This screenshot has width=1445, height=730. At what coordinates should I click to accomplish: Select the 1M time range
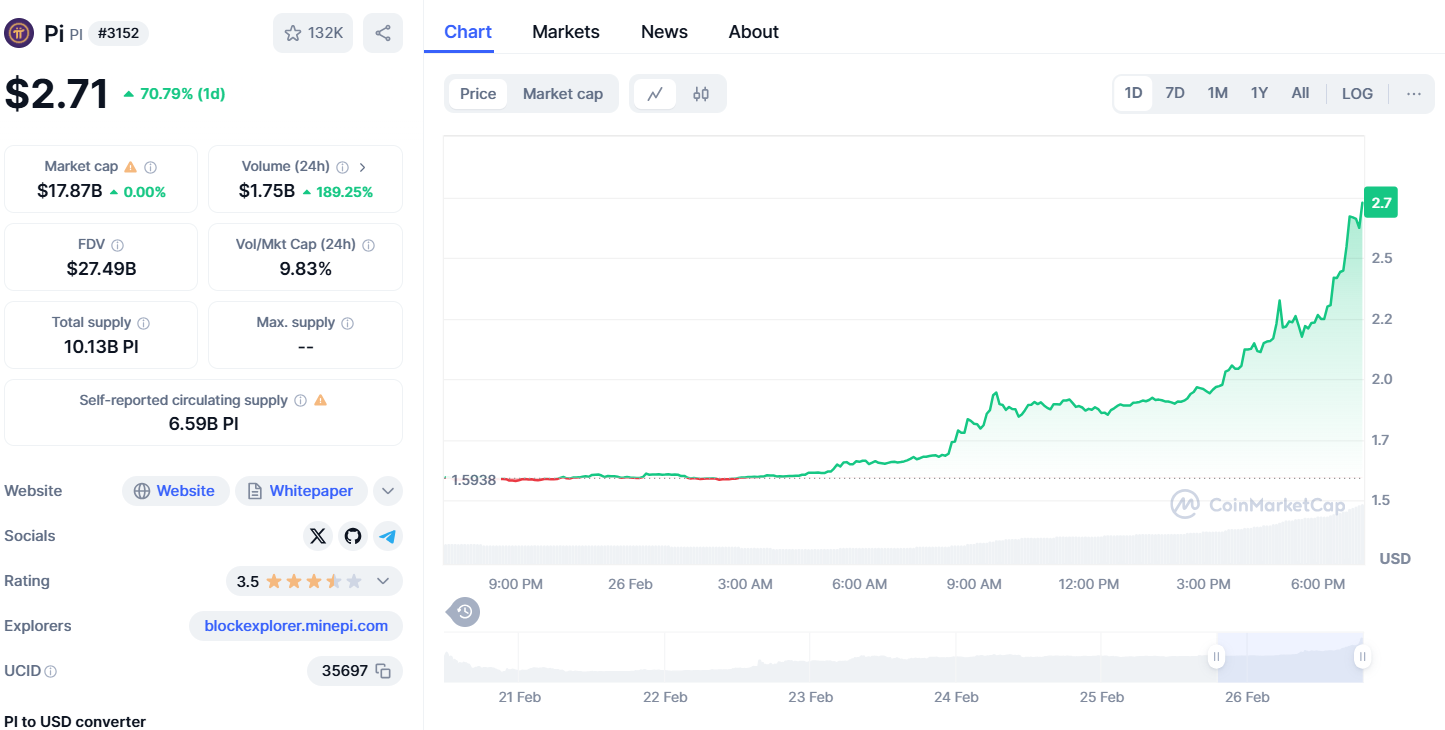[x=1217, y=94]
